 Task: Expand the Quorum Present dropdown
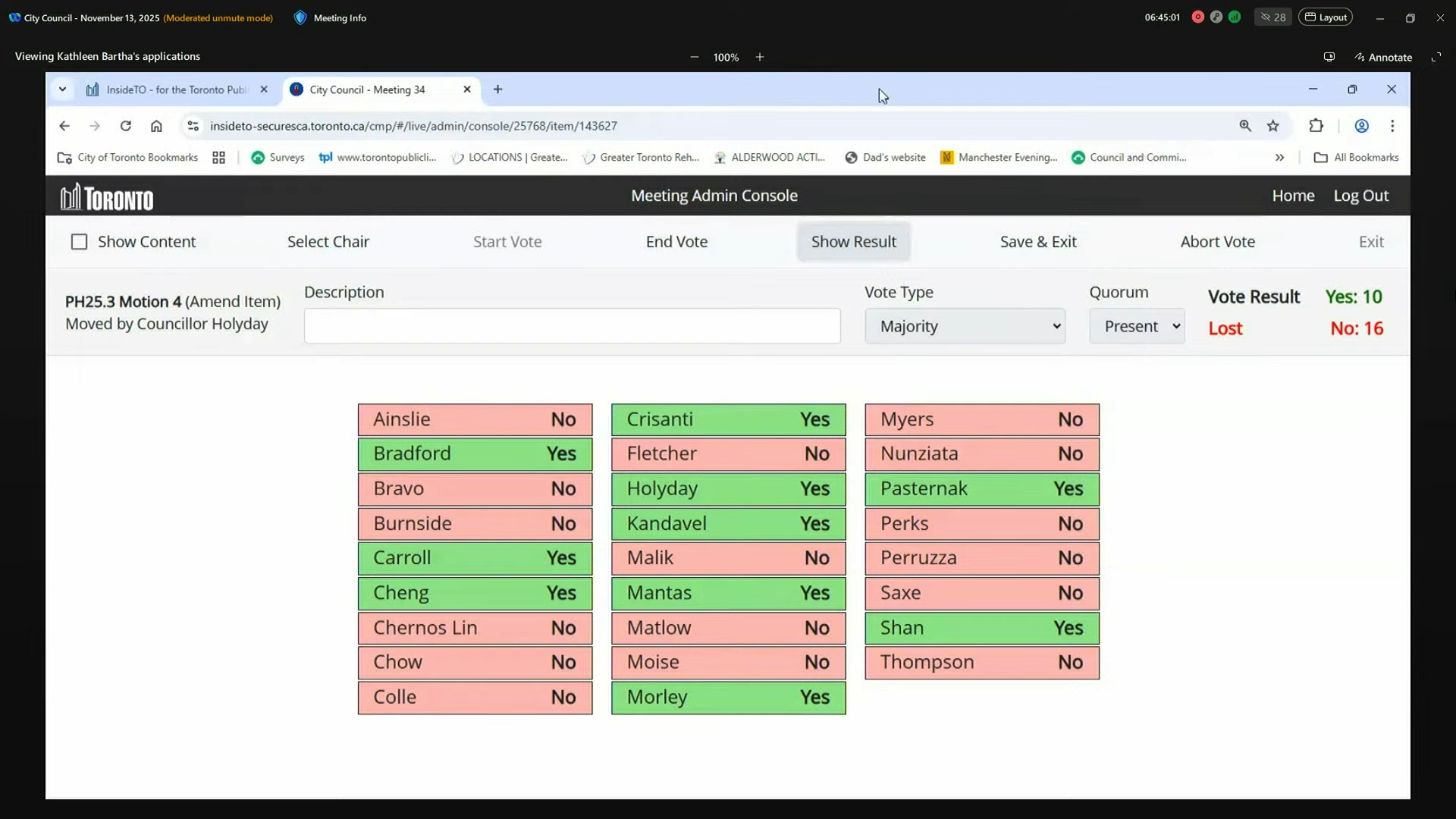(x=1137, y=326)
